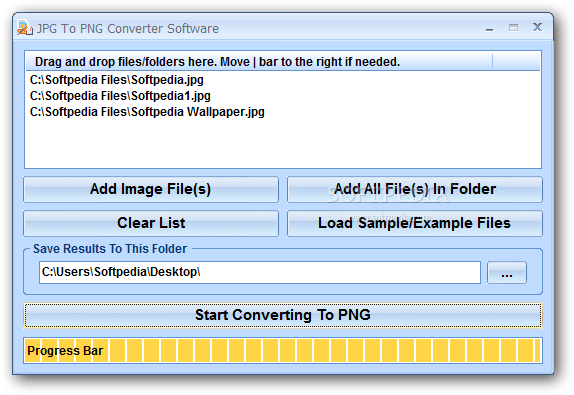Viewport: 574px width, 395px height.
Task: Start Converting To PNG
Action: pos(283,315)
